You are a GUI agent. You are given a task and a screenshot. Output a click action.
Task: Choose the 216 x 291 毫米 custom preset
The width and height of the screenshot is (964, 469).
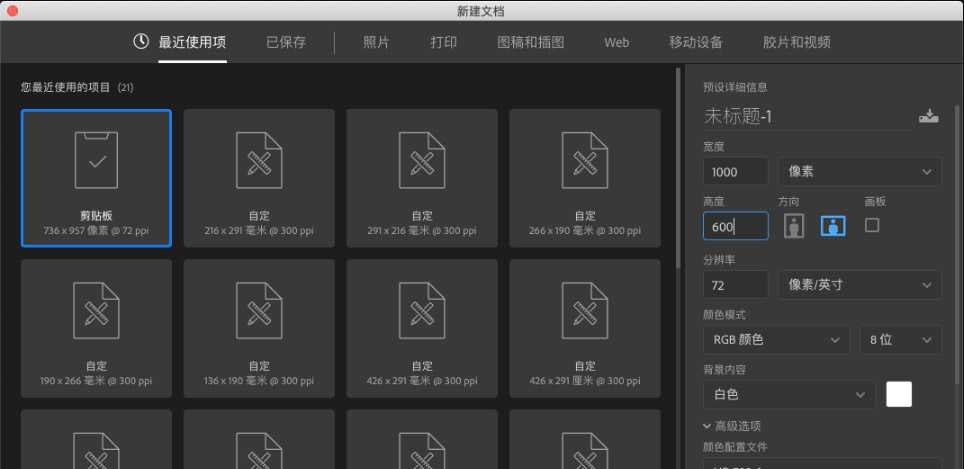click(259, 177)
